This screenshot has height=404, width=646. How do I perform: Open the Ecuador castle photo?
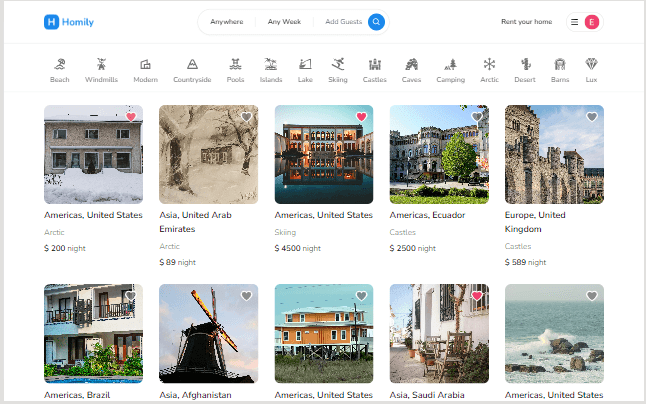tap(439, 154)
